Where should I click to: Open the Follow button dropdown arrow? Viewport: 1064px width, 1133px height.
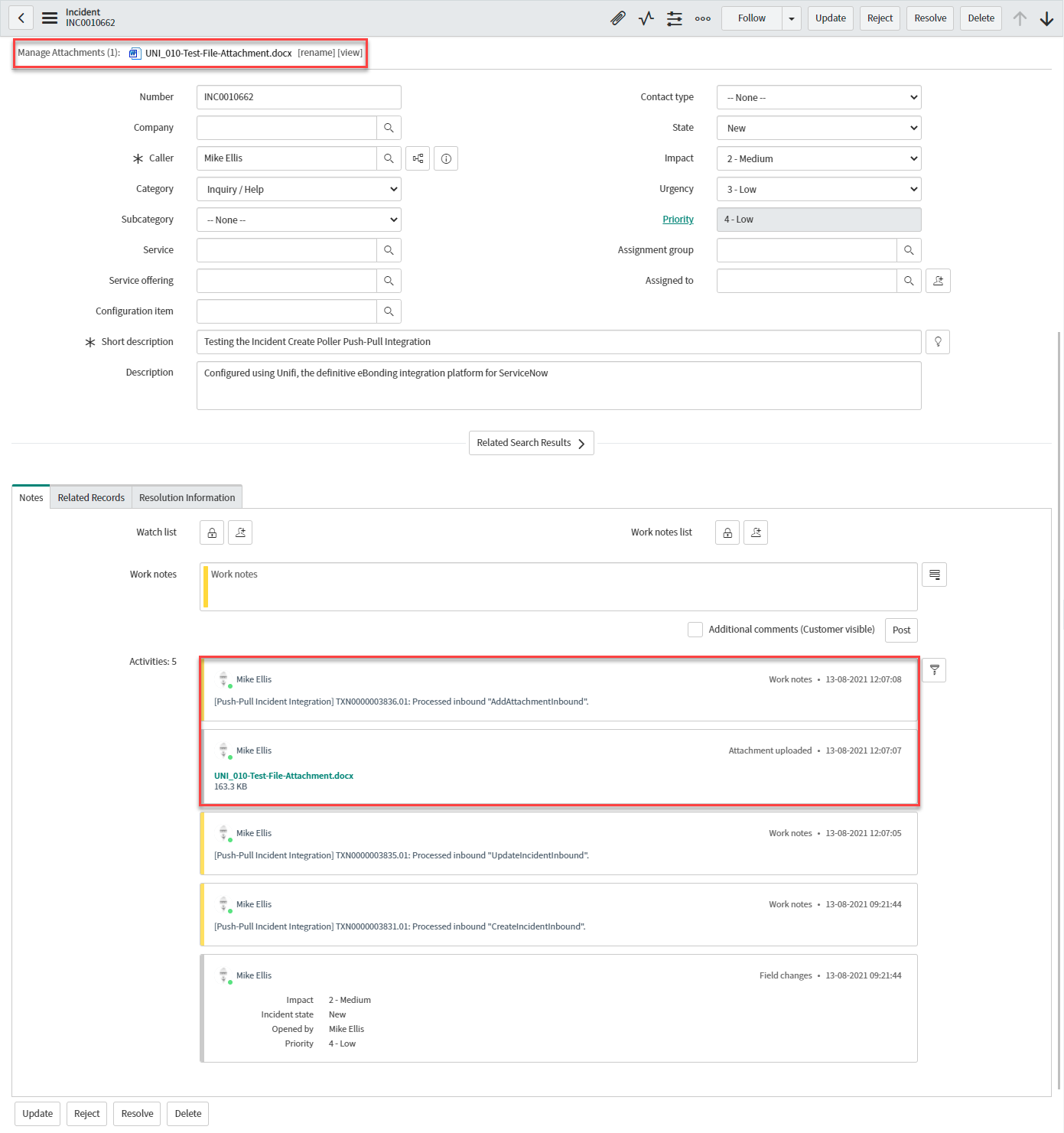coord(792,18)
